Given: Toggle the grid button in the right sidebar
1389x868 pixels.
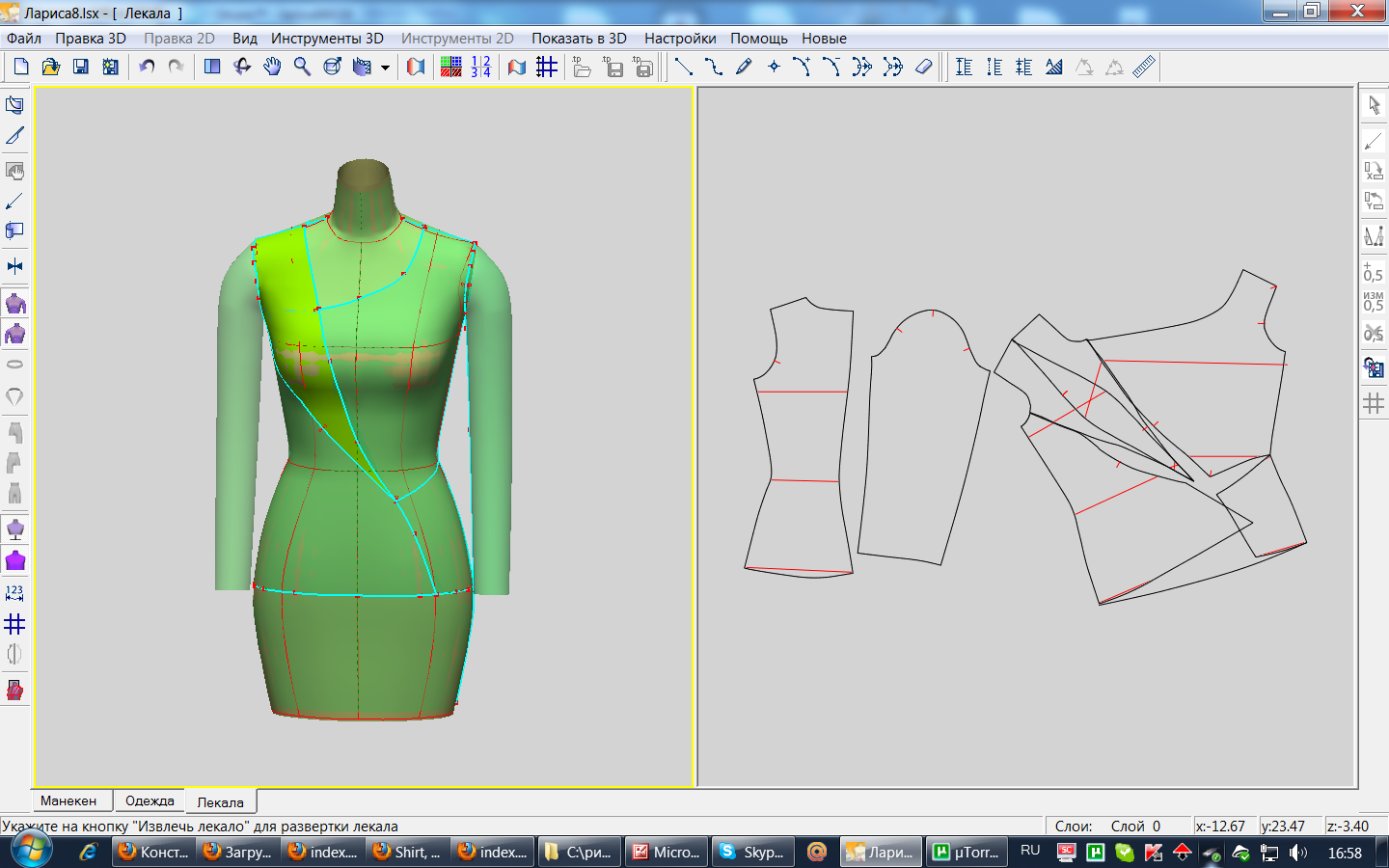Looking at the screenshot, I should [1374, 403].
